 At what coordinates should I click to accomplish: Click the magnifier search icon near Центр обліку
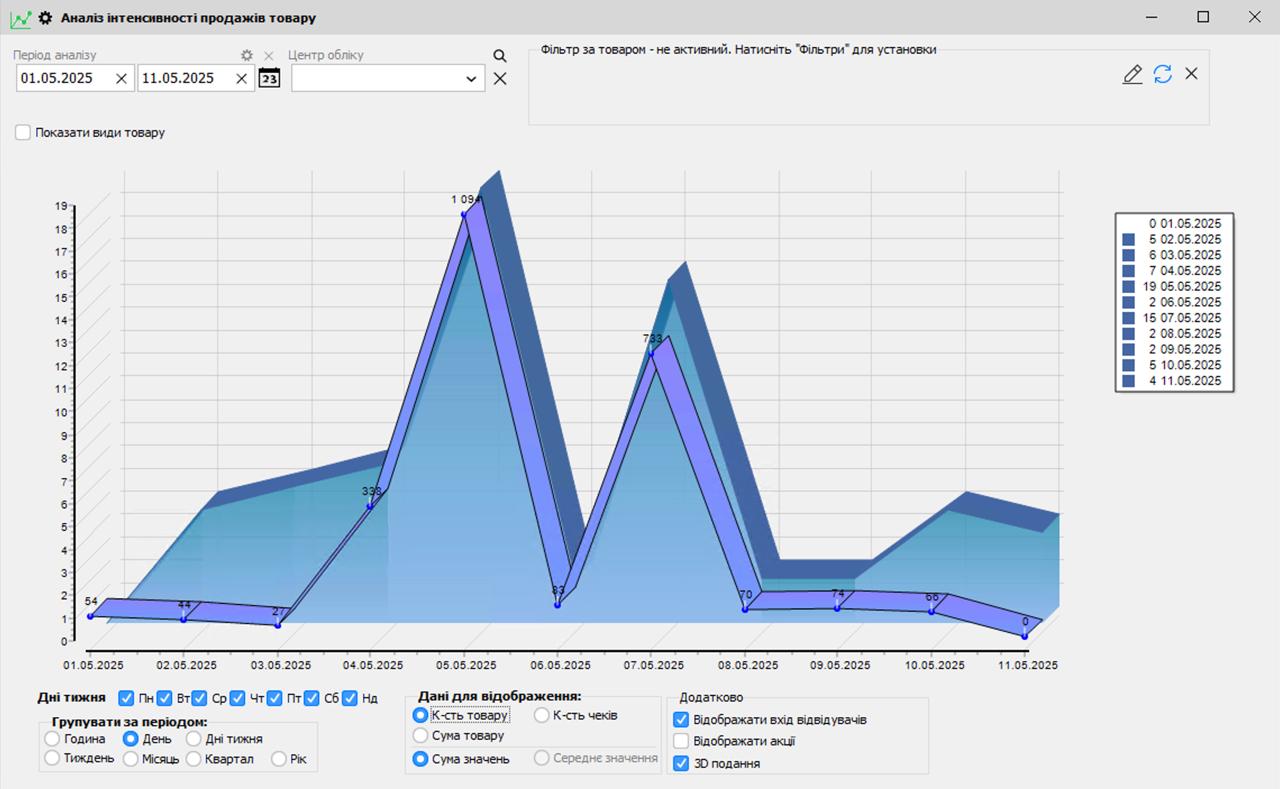pos(500,56)
